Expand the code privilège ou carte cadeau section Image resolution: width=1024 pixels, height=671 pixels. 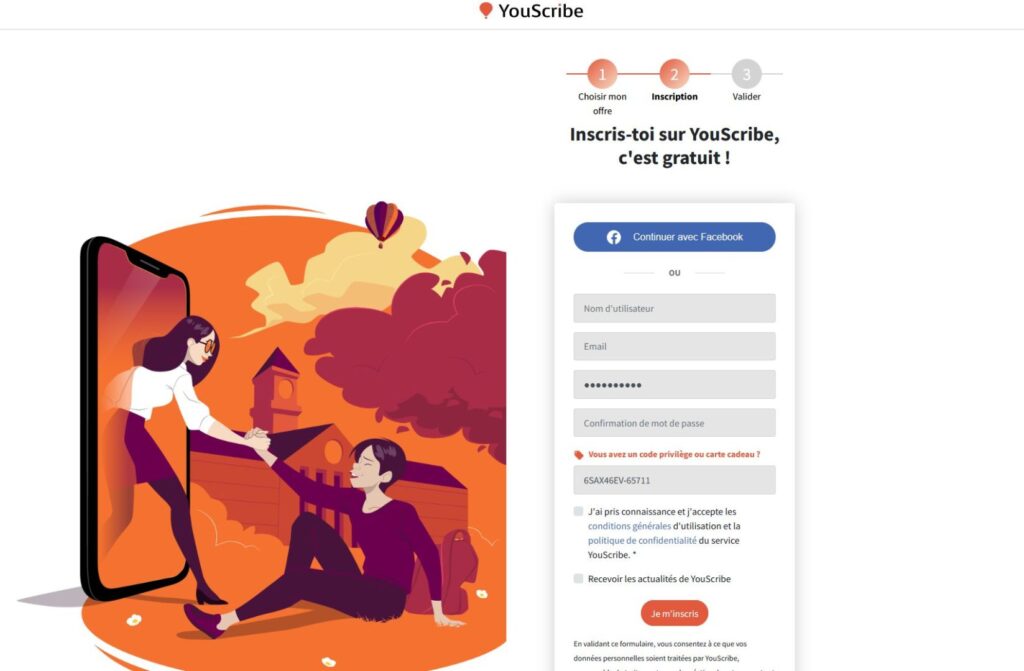point(674,454)
